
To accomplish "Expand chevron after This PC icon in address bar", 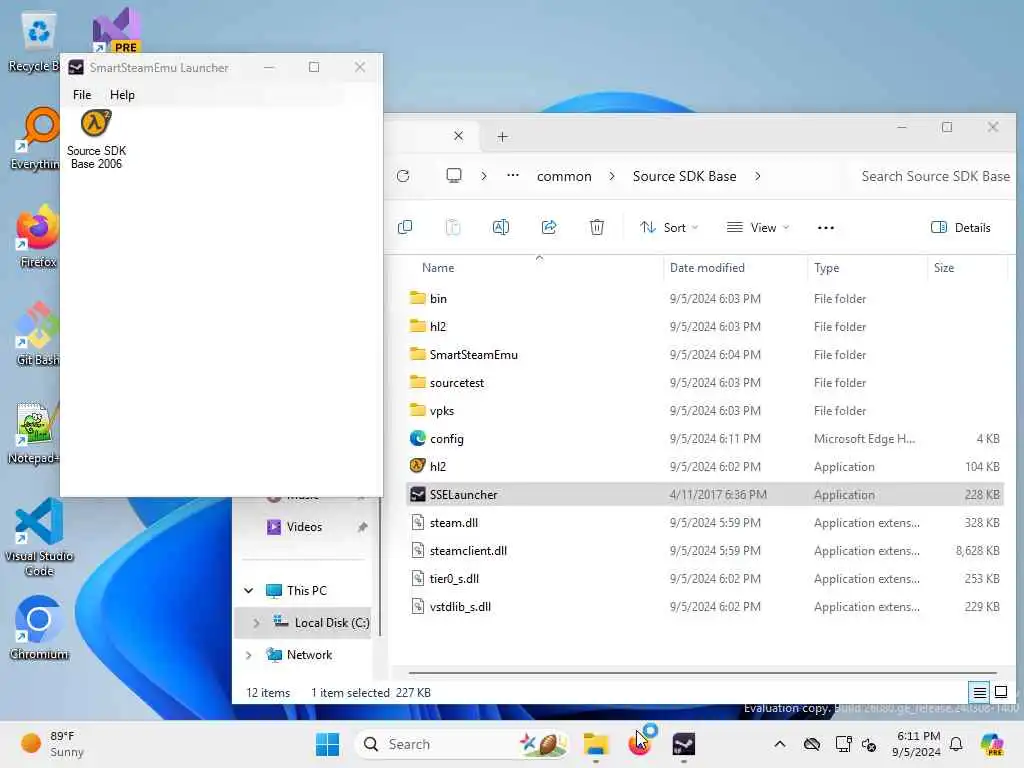I will (x=484, y=176).
